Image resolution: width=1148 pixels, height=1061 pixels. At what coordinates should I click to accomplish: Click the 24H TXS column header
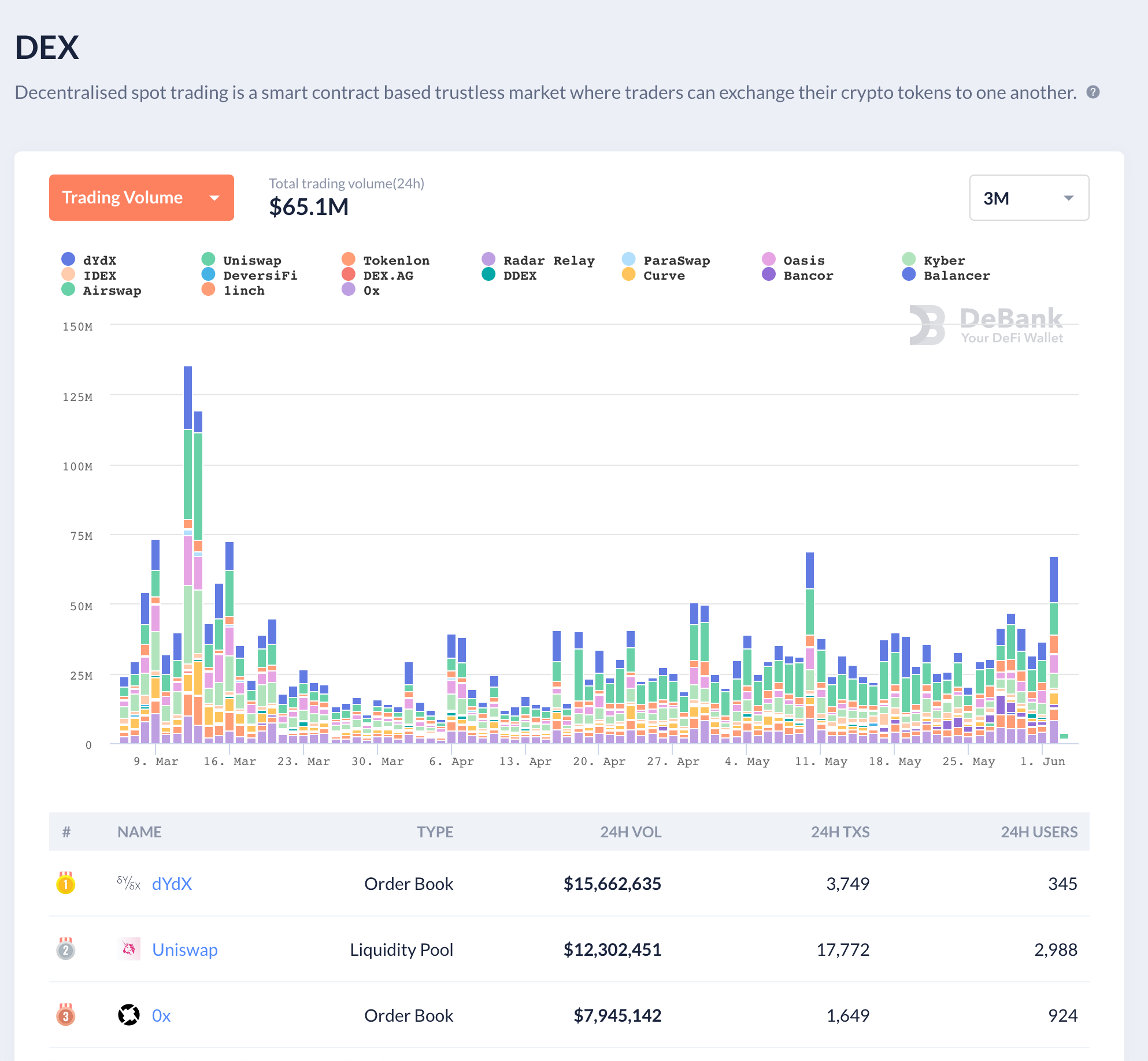(x=840, y=832)
